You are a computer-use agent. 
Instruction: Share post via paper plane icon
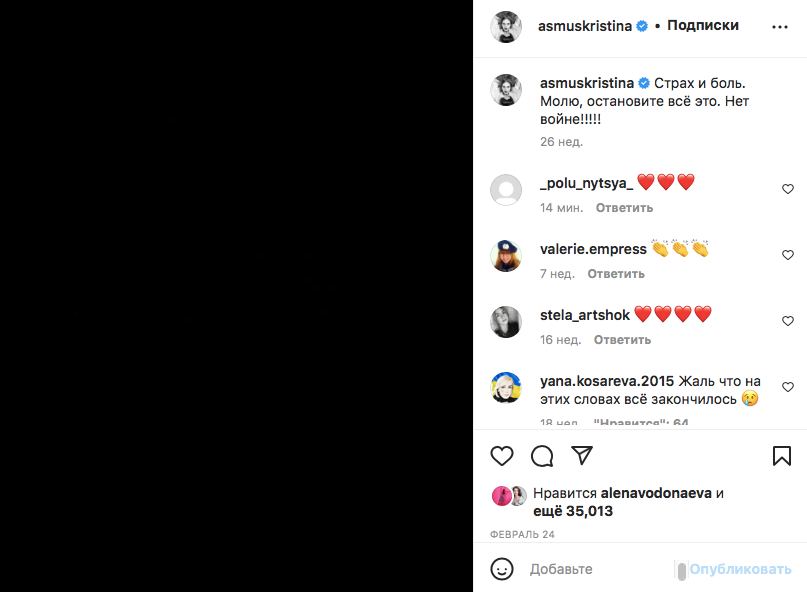582,456
